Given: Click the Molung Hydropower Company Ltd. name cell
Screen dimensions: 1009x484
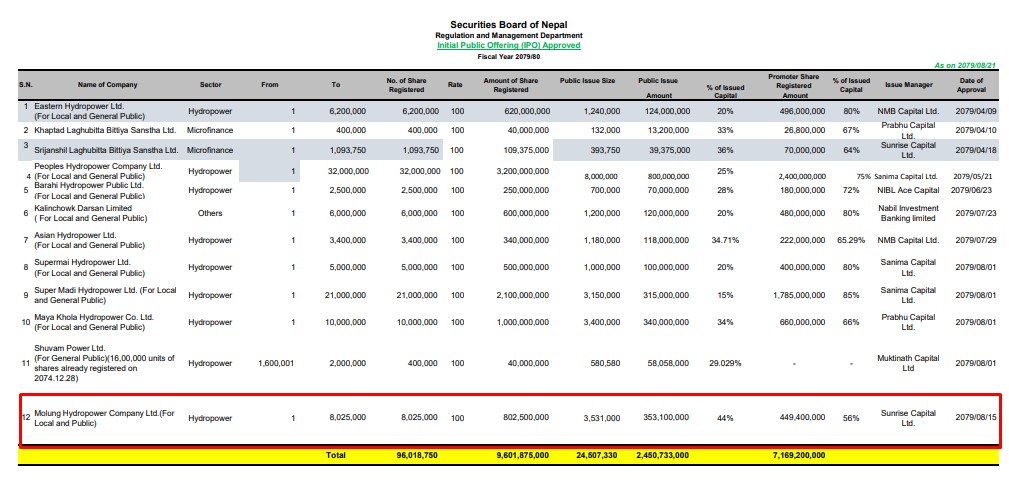Looking at the screenshot, I should click(105, 417).
